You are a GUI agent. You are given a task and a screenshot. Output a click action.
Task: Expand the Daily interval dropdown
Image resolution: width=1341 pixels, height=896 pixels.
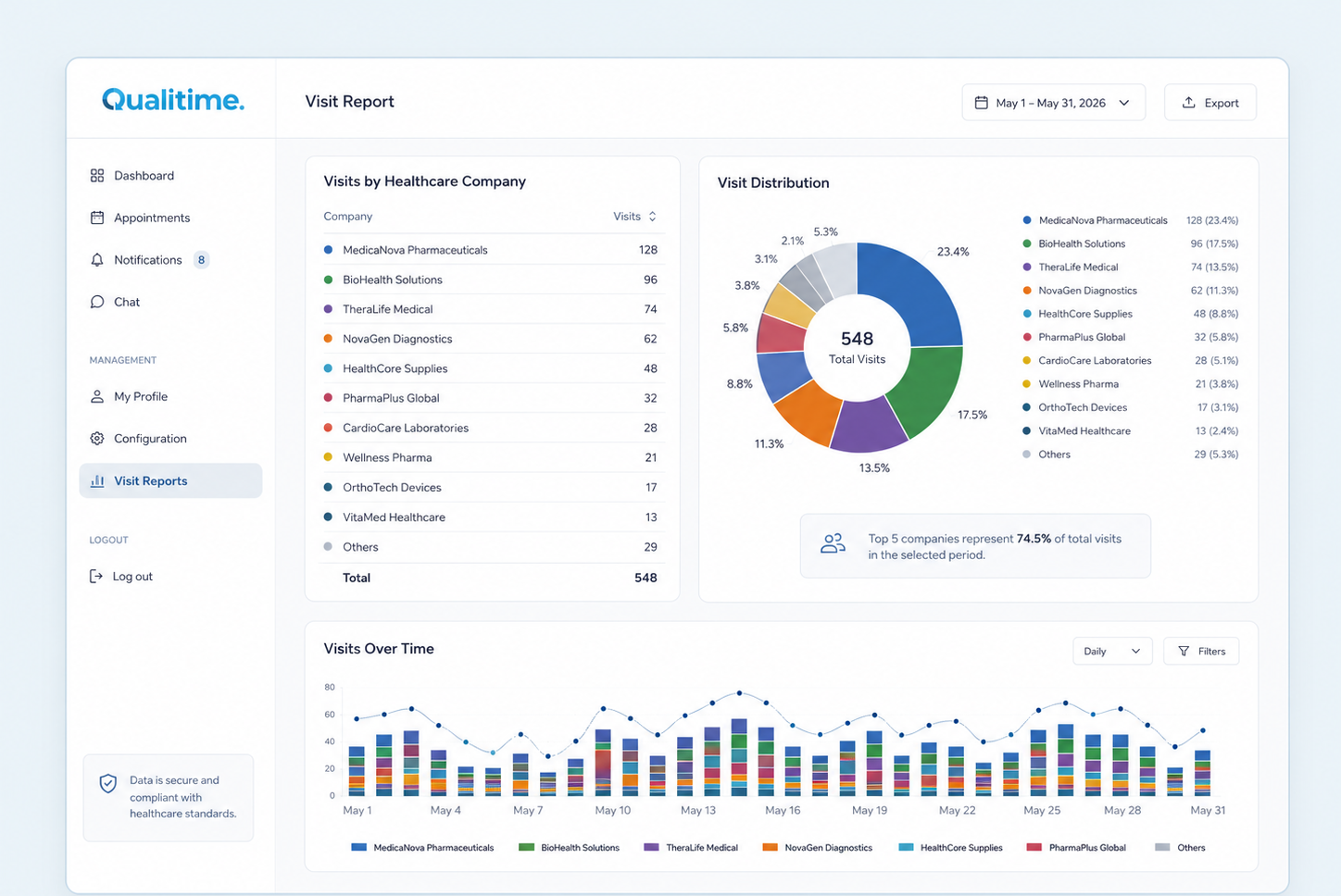click(1112, 652)
